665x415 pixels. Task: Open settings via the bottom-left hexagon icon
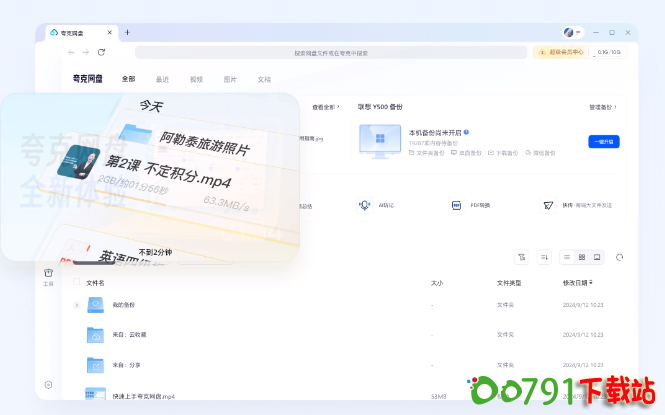(48, 384)
